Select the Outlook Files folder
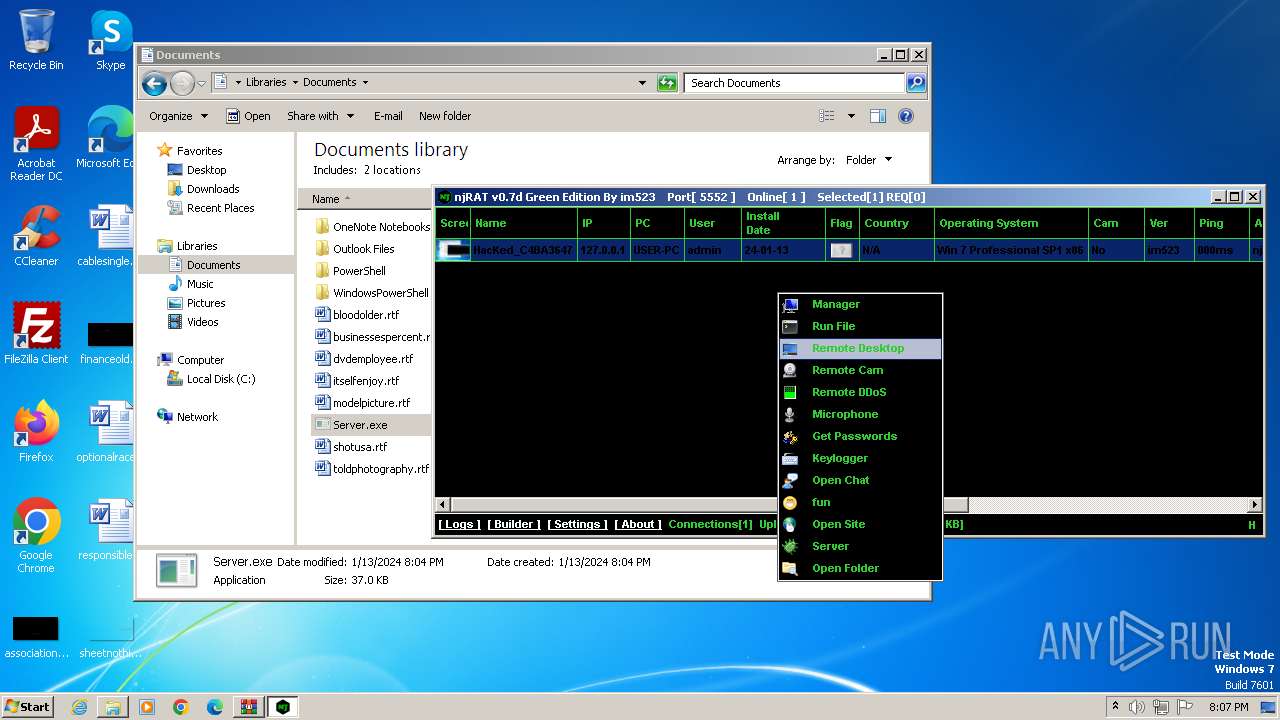 click(x=363, y=249)
